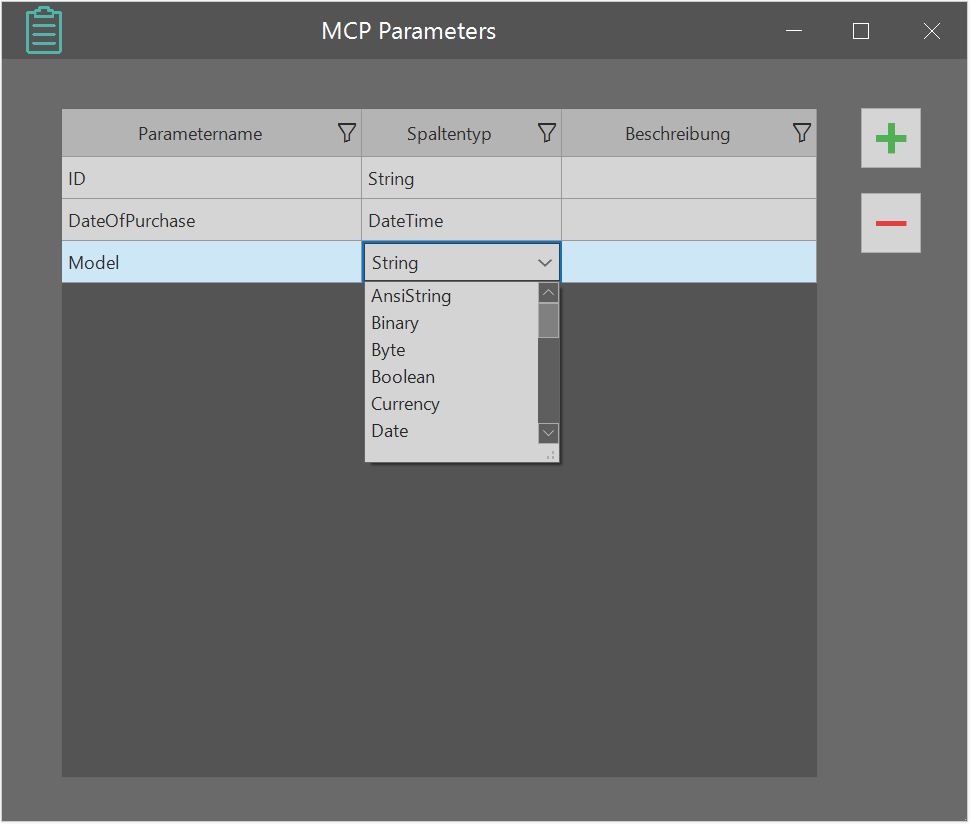Collapse the String type combo box arrow

point(545,263)
